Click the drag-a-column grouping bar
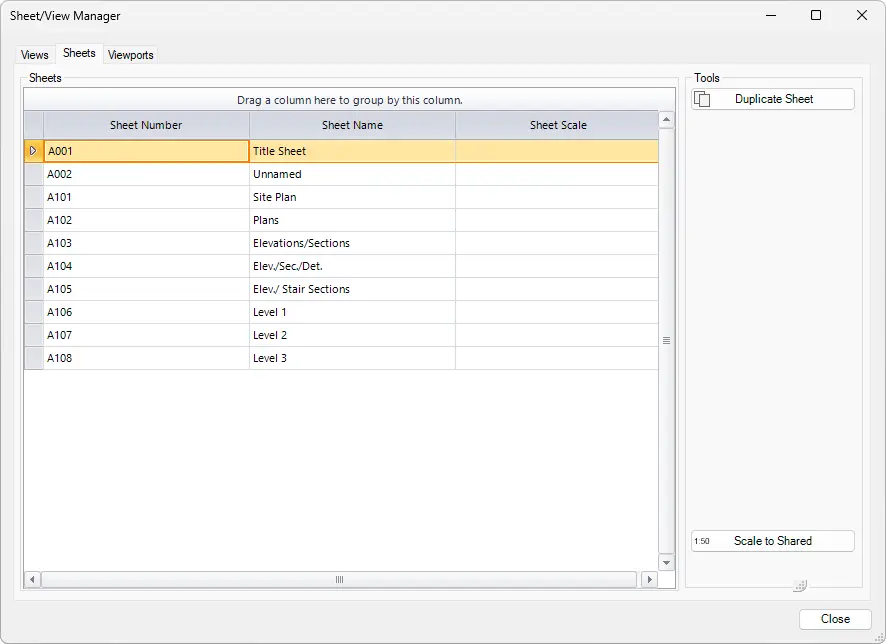Image resolution: width=886 pixels, height=644 pixels. (x=348, y=100)
